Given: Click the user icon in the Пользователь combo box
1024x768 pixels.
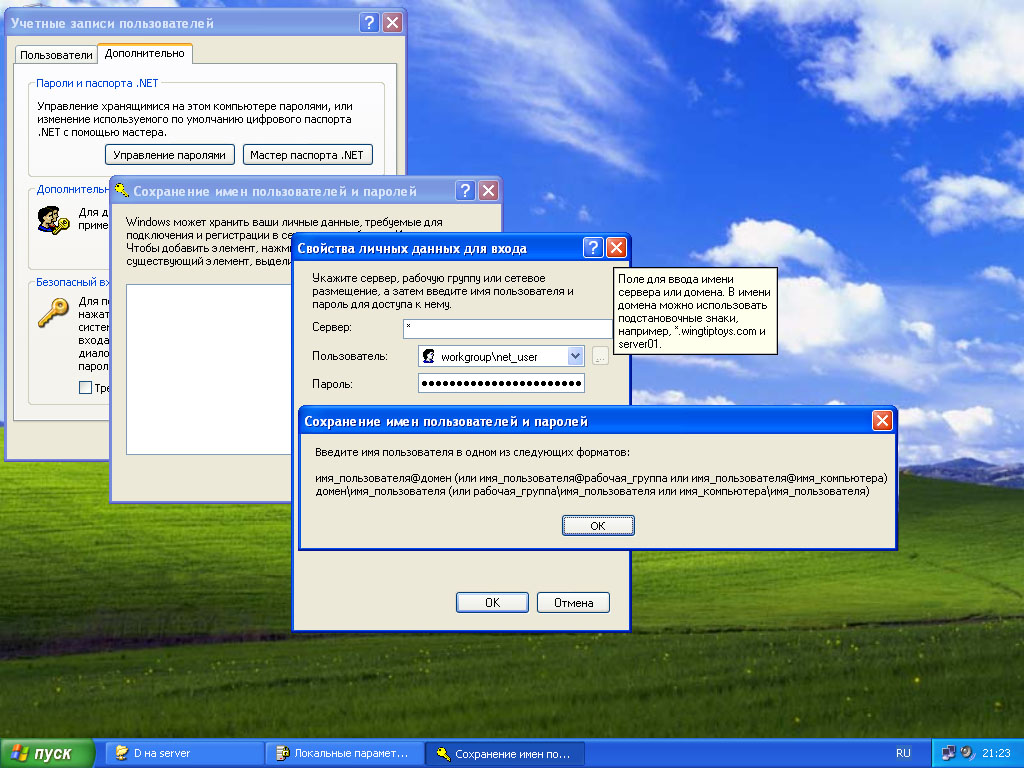Looking at the screenshot, I should click(428, 357).
